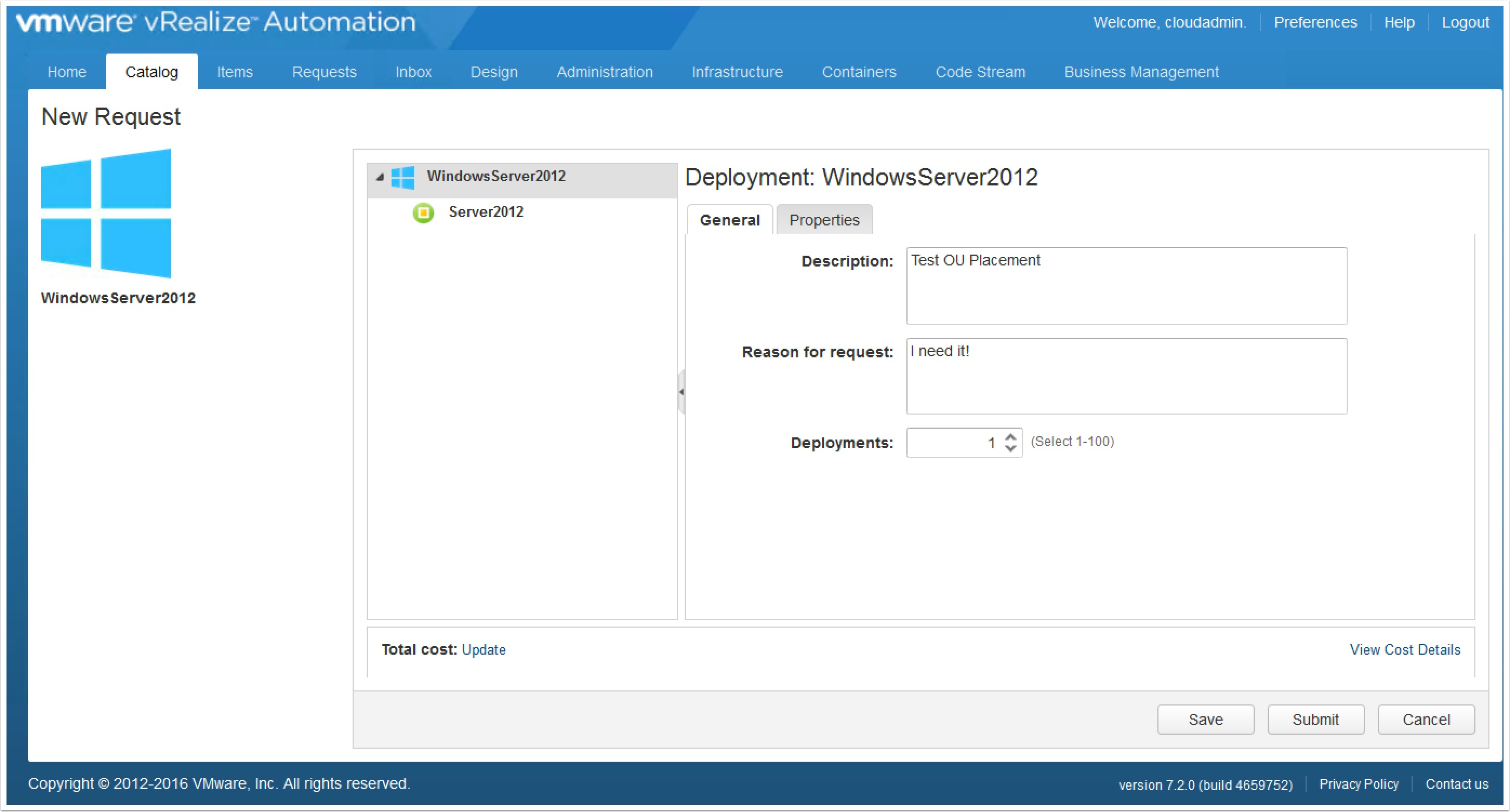Screen dimensions: 1510x812
Task: Open Preferences in the header
Action: (1315, 22)
